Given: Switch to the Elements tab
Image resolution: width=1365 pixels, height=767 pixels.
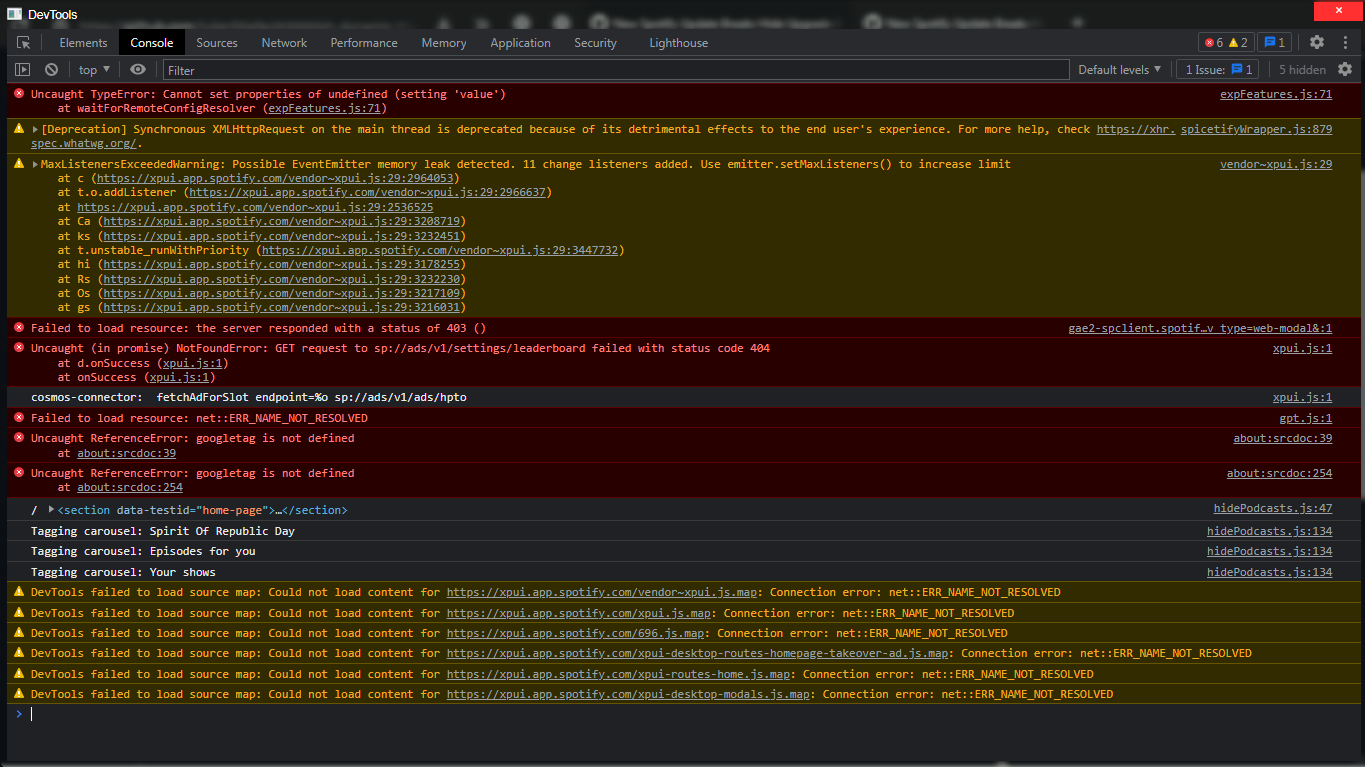Looking at the screenshot, I should 83,42.
